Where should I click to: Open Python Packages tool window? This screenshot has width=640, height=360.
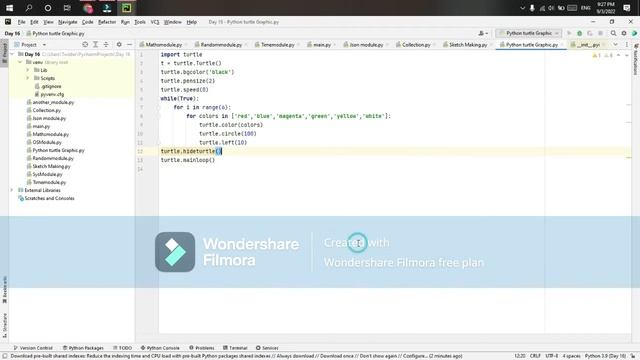(83, 348)
